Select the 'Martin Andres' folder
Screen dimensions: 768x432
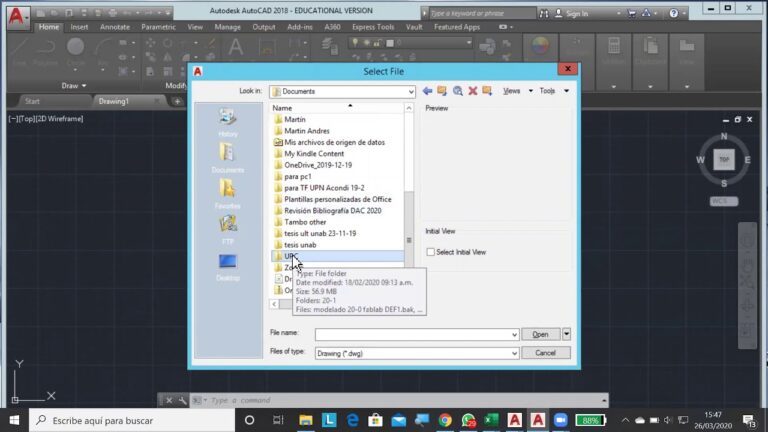click(307, 131)
